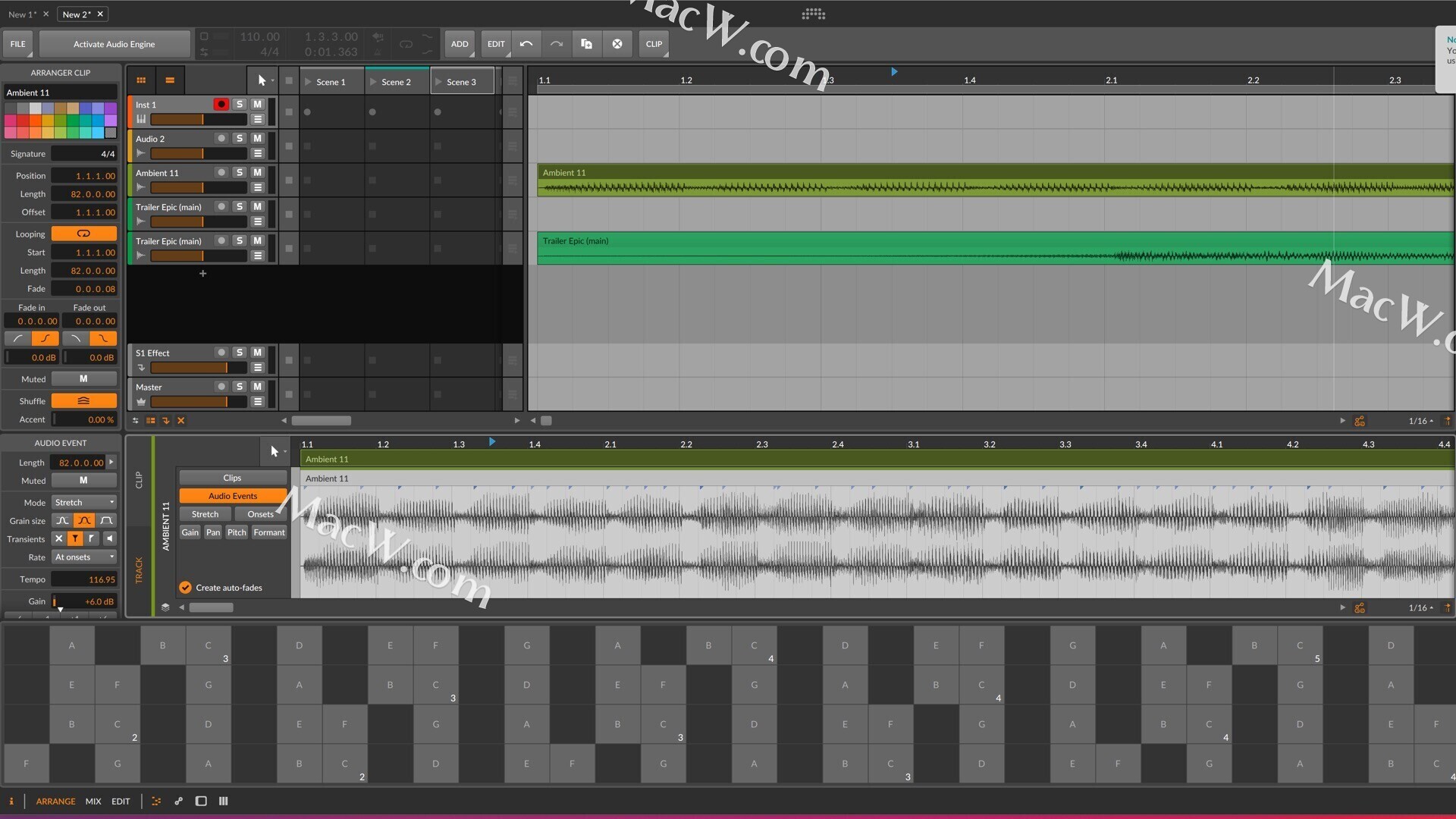Switch to ARRANGE view in the footer
The width and height of the screenshot is (1456, 819).
55,802
